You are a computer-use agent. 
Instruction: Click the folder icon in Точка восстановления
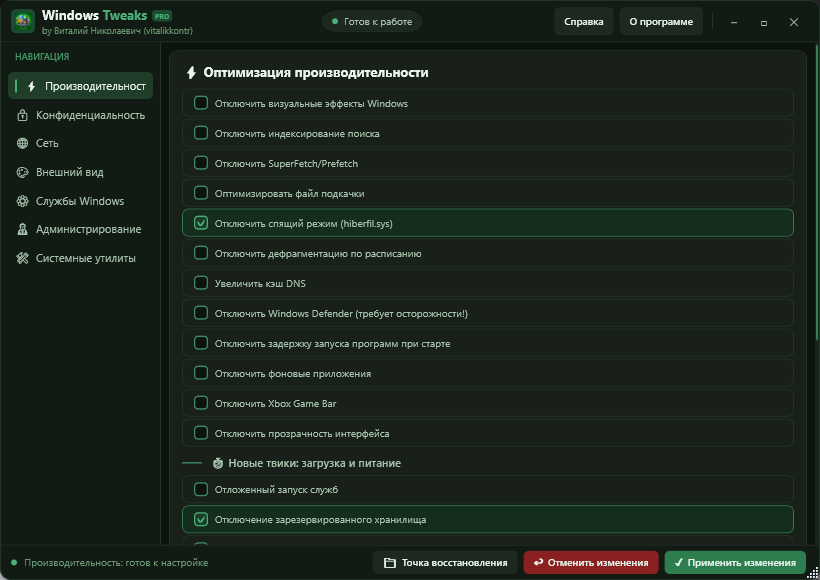click(x=390, y=563)
